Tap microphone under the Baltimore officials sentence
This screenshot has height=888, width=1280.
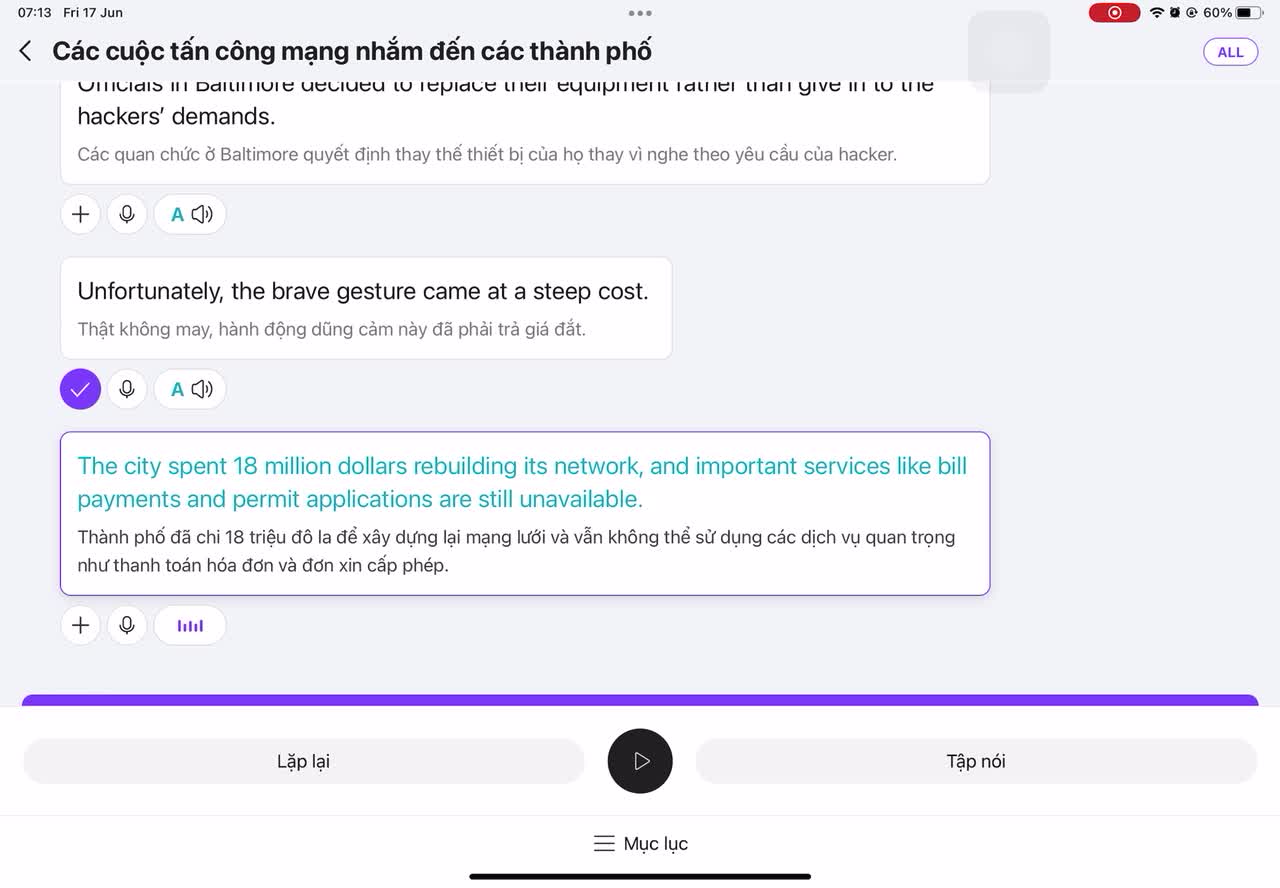(127, 214)
